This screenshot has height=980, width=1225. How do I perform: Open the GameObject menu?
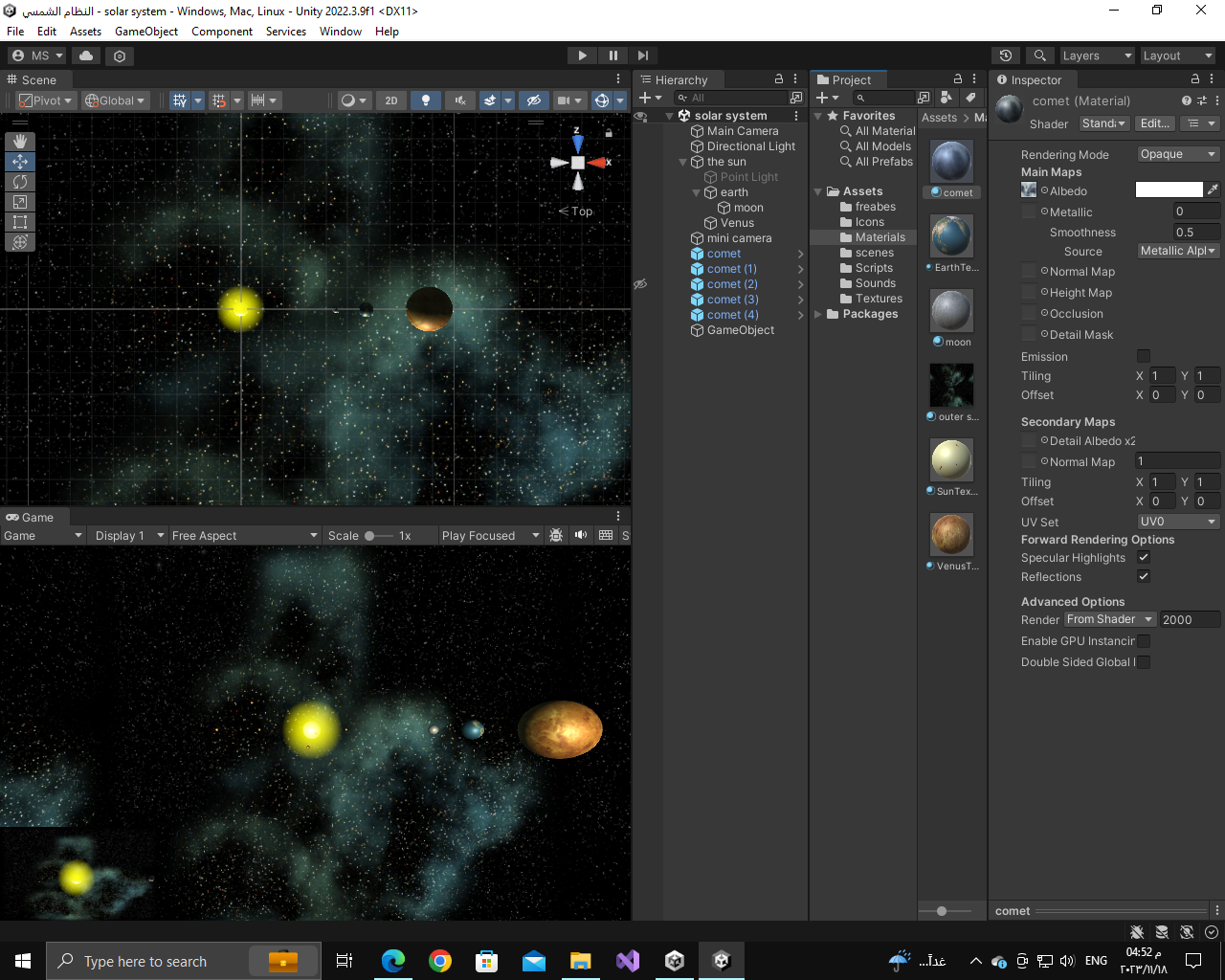tap(145, 31)
